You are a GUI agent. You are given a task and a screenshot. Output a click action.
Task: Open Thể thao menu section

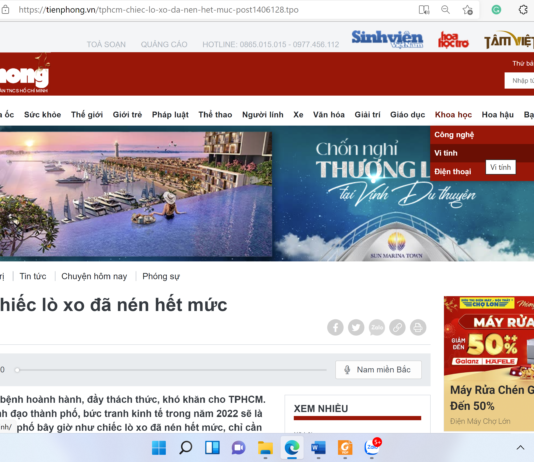tap(215, 115)
